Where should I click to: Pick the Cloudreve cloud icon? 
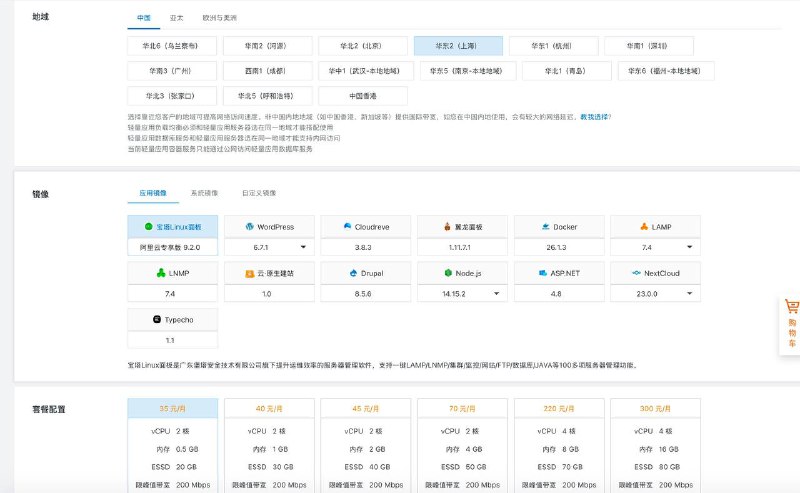click(x=347, y=226)
